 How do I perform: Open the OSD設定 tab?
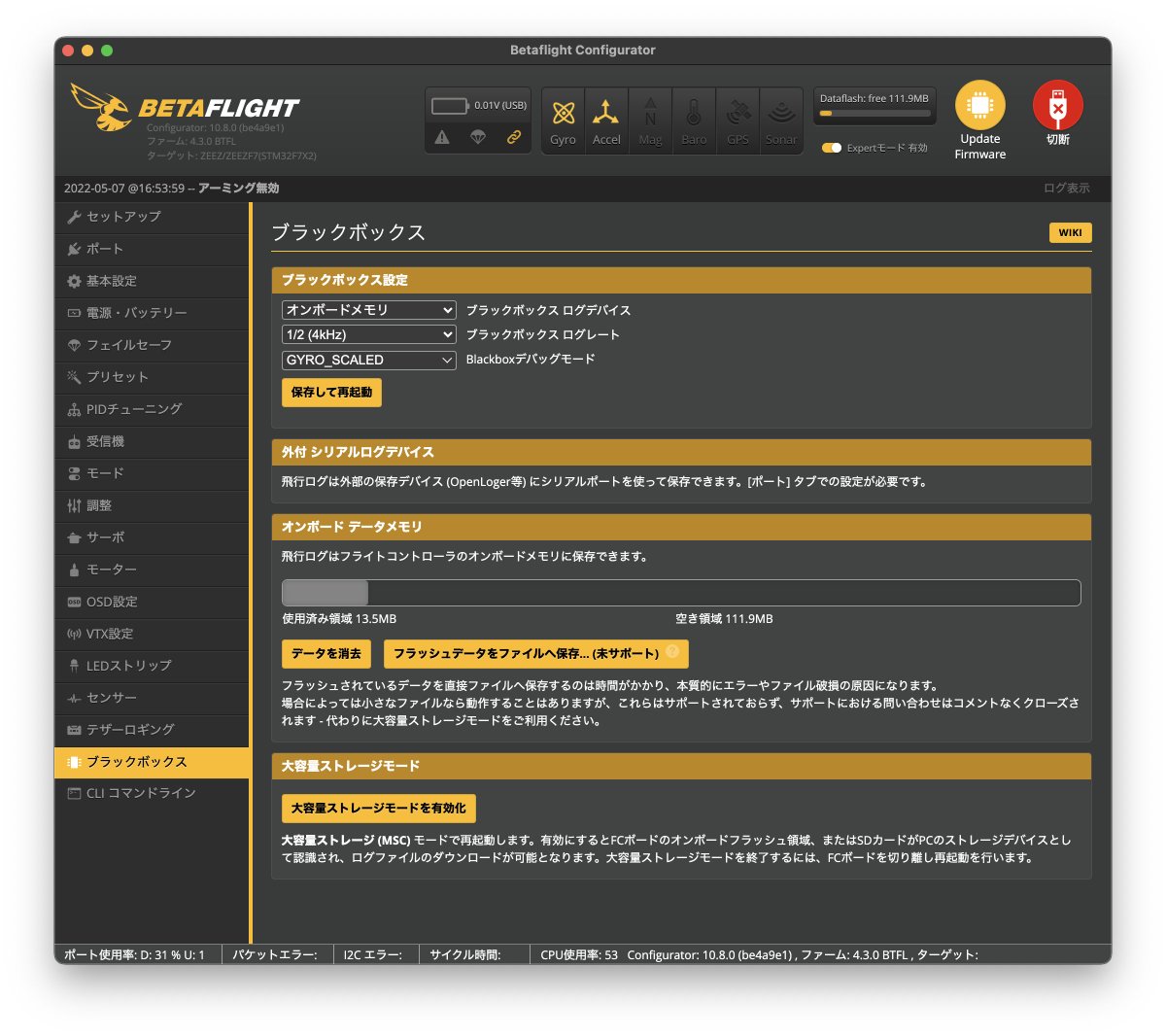click(x=152, y=602)
